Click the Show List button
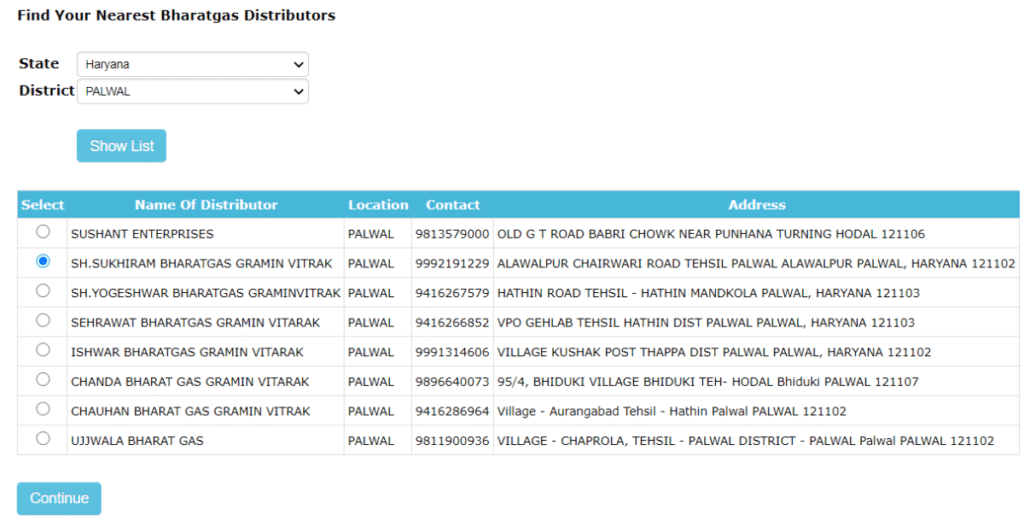 (x=121, y=146)
